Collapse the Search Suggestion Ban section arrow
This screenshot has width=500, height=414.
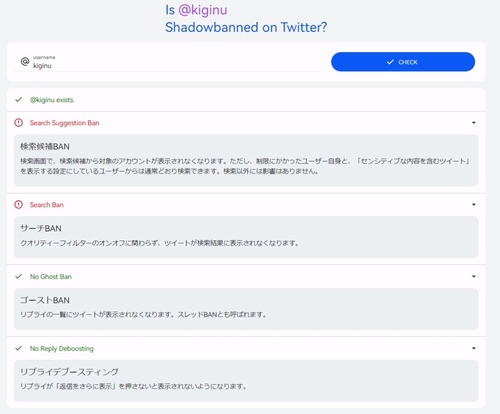point(473,123)
